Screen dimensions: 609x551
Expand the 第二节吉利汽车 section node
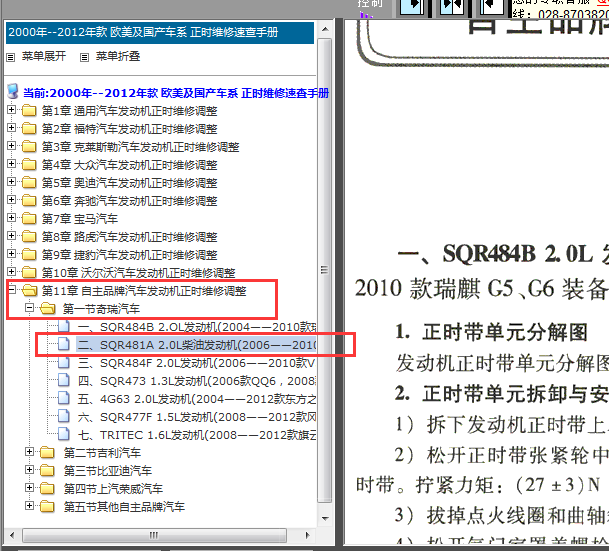[x=30, y=452]
